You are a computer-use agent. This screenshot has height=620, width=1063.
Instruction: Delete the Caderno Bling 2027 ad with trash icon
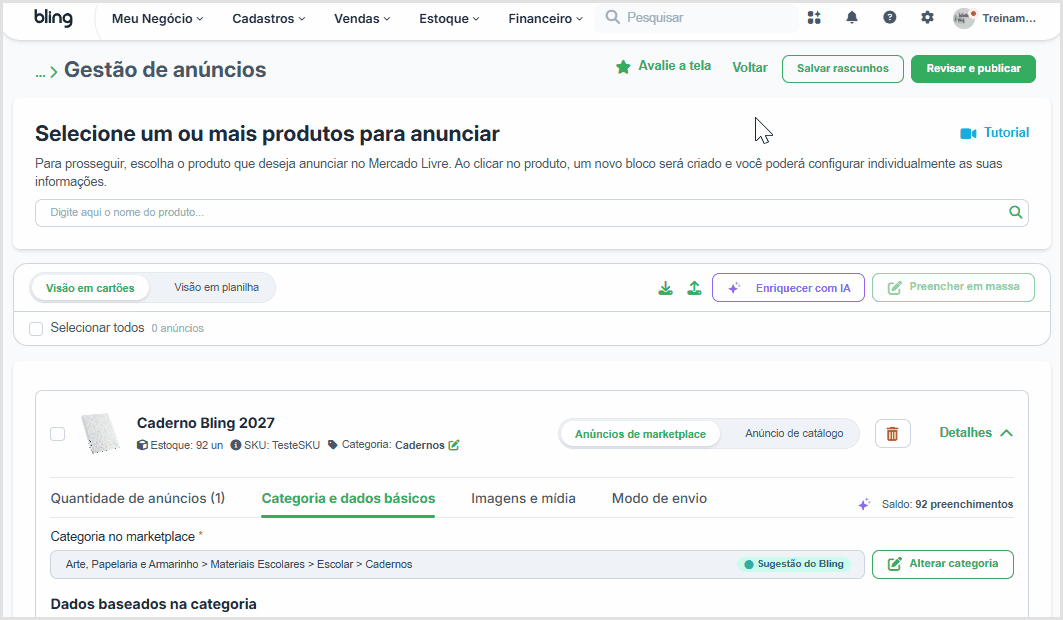tap(892, 434)
